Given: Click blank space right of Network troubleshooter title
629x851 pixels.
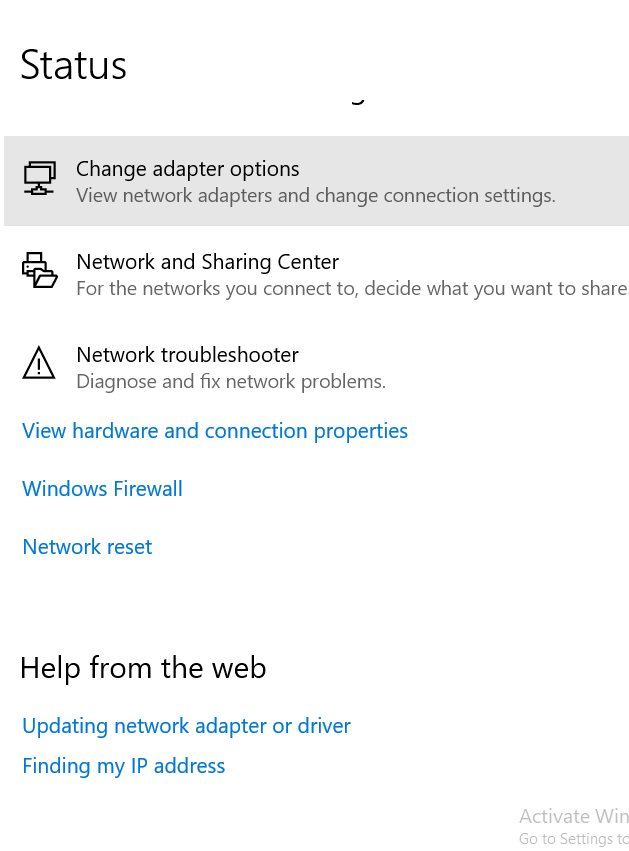Looking at the screenshot, I should 461,355.
